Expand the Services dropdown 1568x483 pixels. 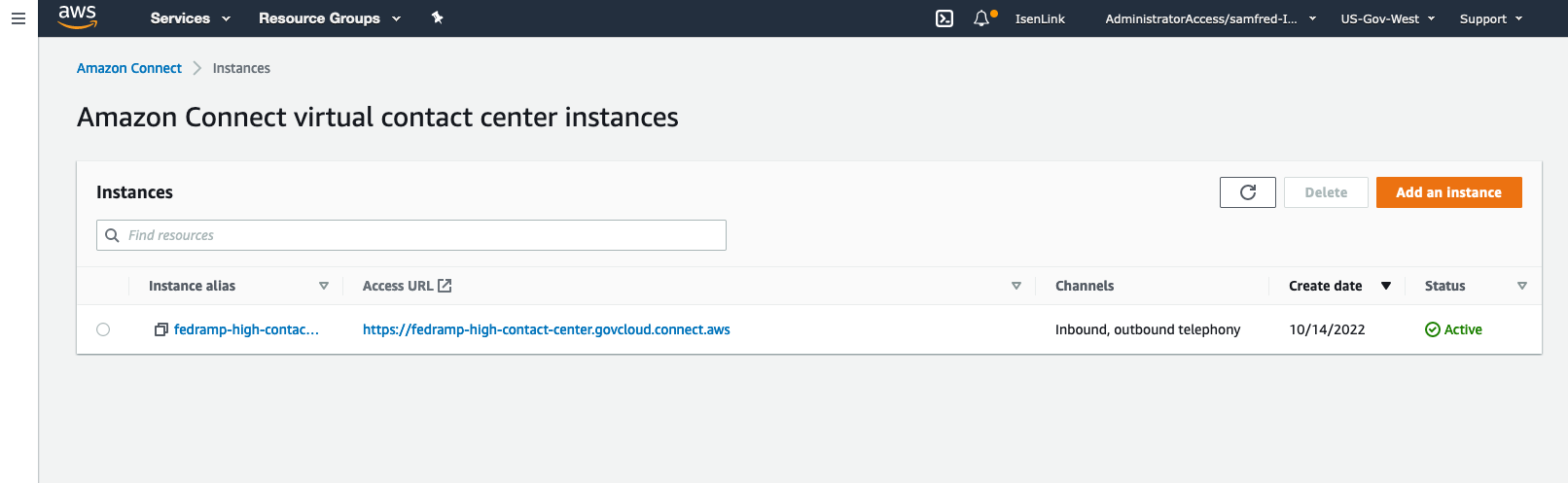point(191,18)
